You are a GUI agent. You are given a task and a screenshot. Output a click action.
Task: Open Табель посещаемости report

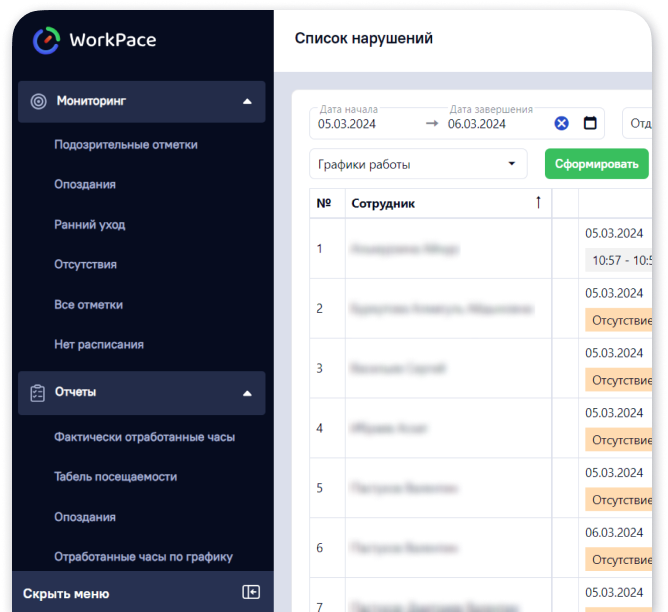point(116,477)
